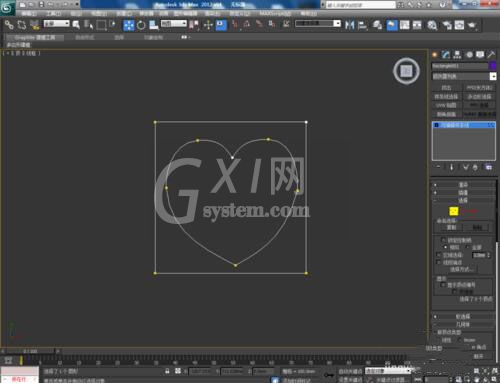500x383 pixels.
Task: Collapse the Selection rollout
Action: tap(464, 200)
